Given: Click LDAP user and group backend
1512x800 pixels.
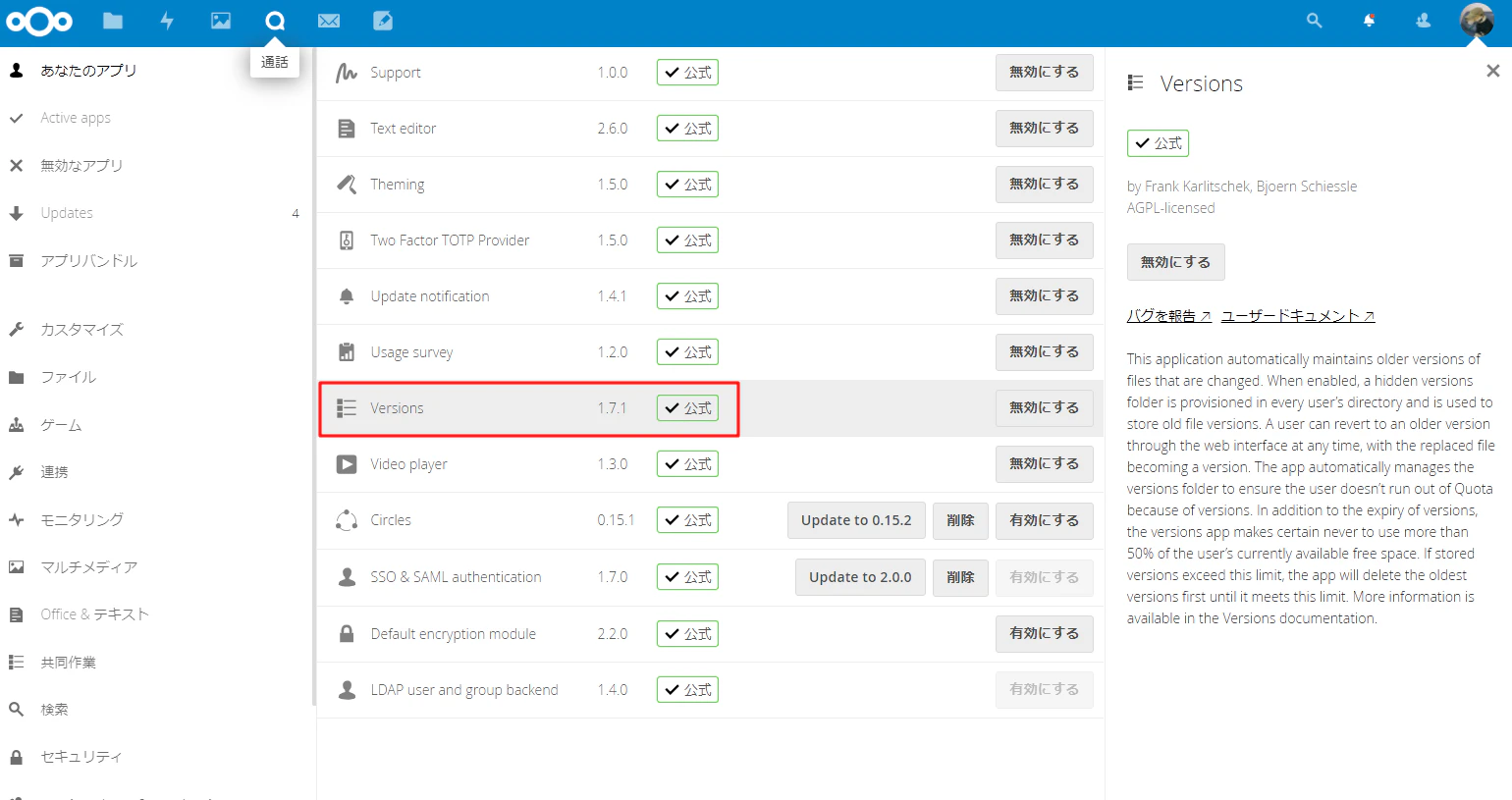Looking at the screenshot, I should [464, 690].
